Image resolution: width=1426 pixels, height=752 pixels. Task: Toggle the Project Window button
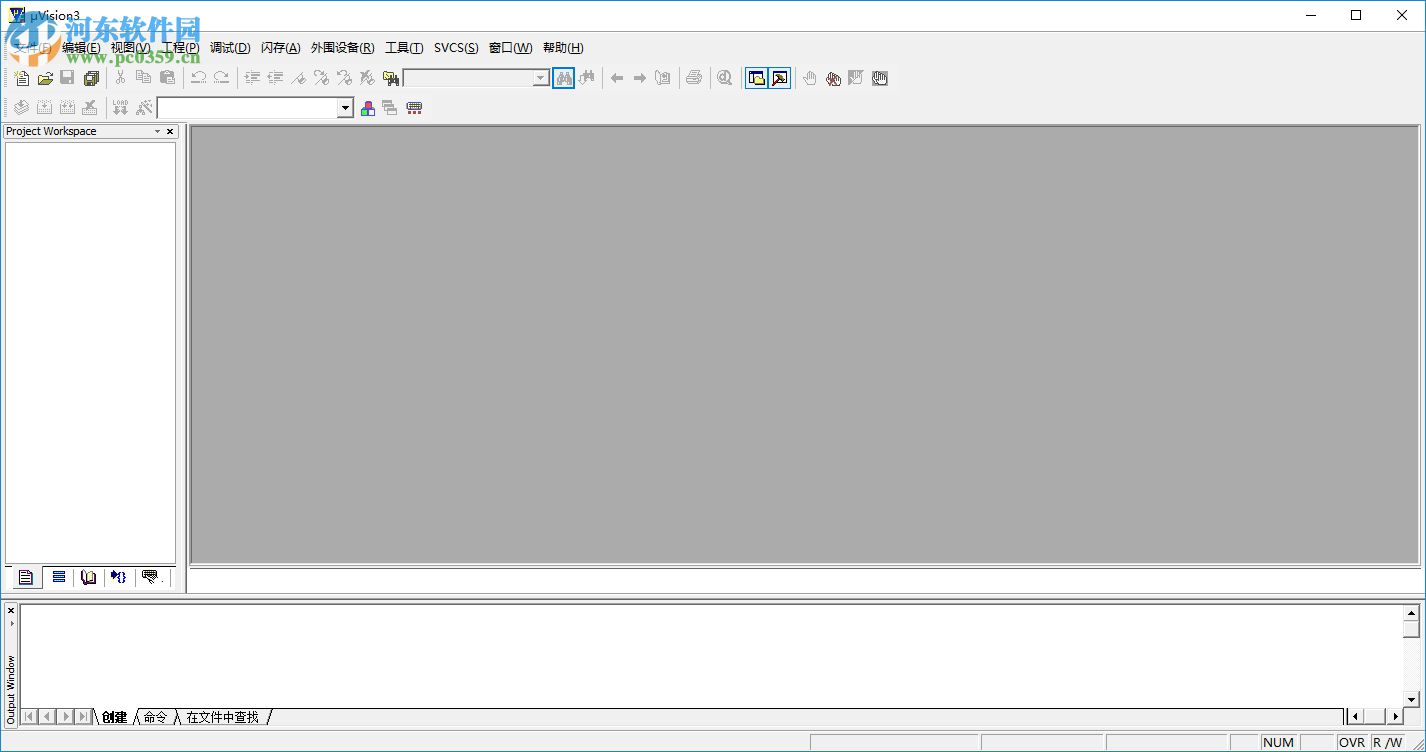pyautogui.click(x=756, y=78)
